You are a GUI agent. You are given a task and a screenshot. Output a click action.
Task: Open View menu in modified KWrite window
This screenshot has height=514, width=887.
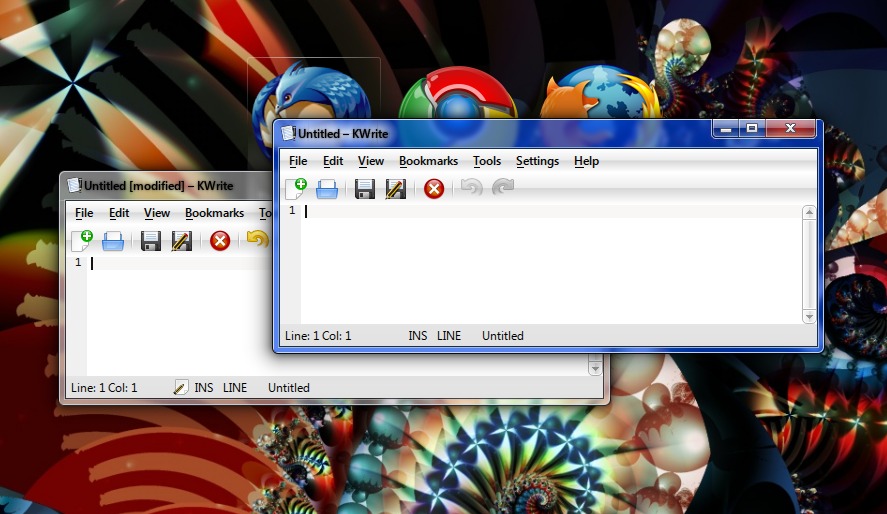coord(157,213)
